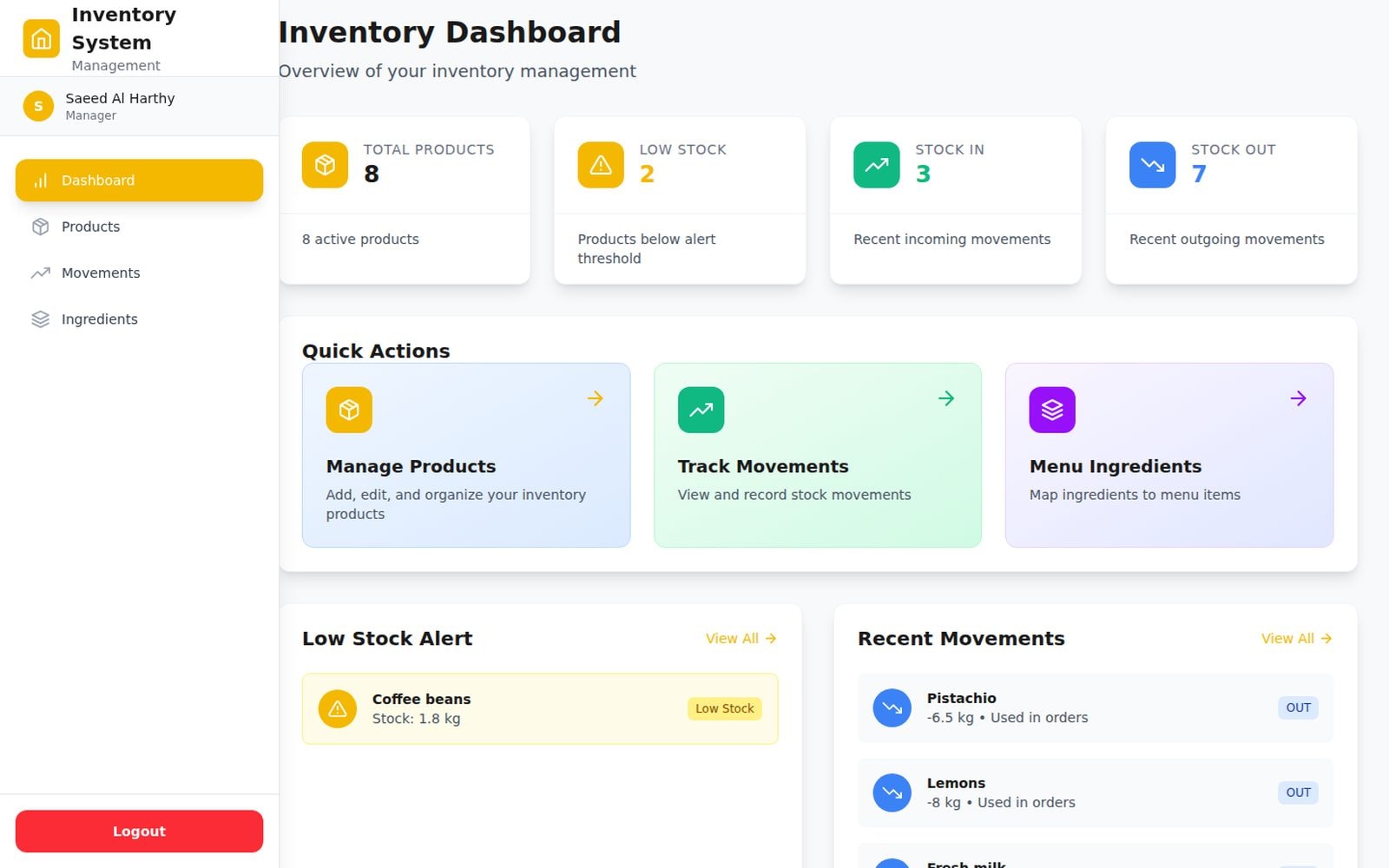Click the Low Stock warning triangle icon
Screen dimensions: 1389x868
(601, 165)
